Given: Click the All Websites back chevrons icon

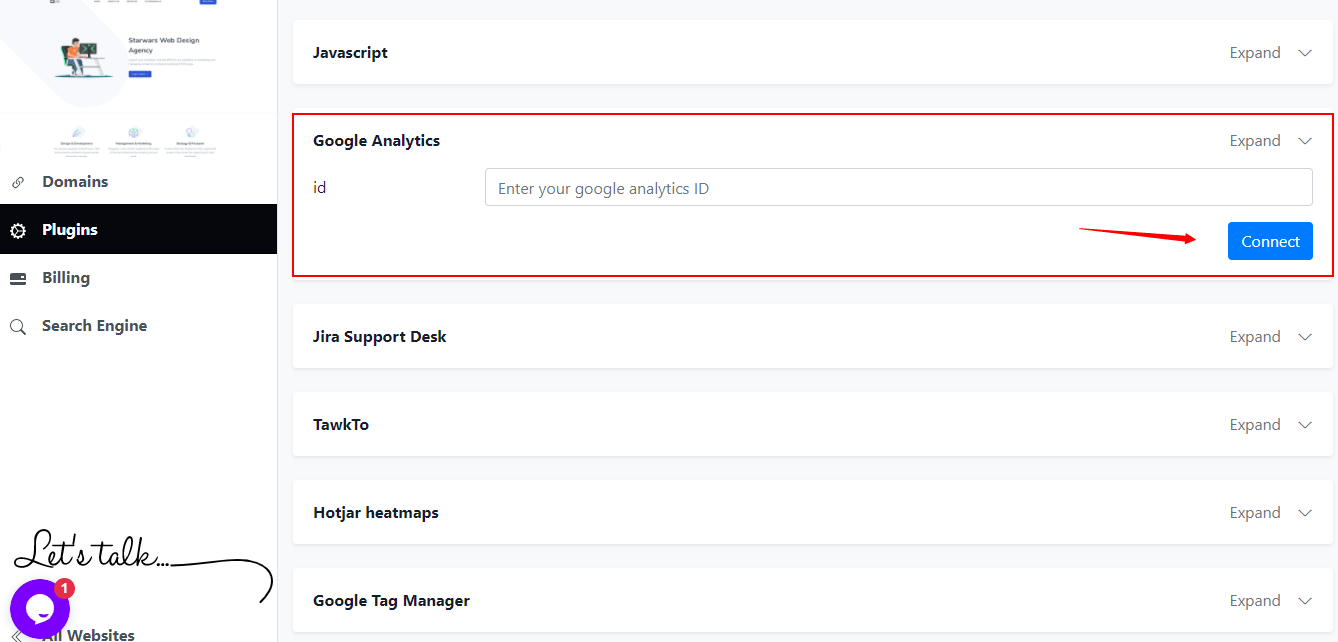Looking at the screenshot, I should [16, 636].
